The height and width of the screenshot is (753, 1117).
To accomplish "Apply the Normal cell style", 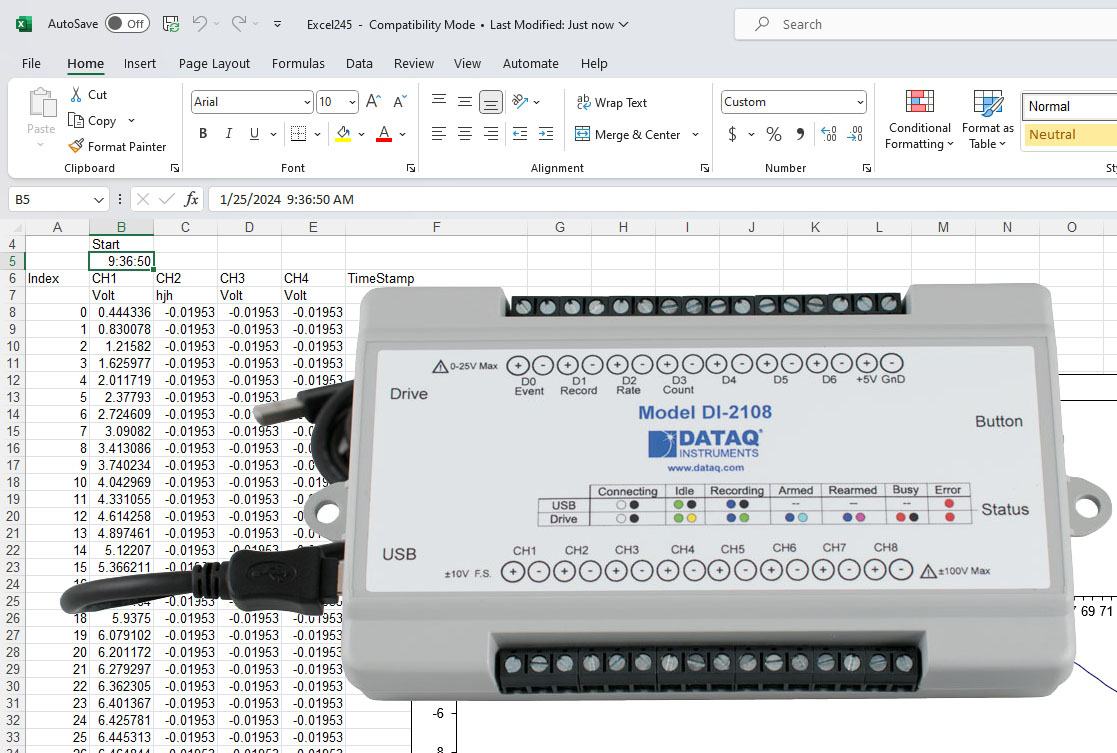I will pos(1069,106).
